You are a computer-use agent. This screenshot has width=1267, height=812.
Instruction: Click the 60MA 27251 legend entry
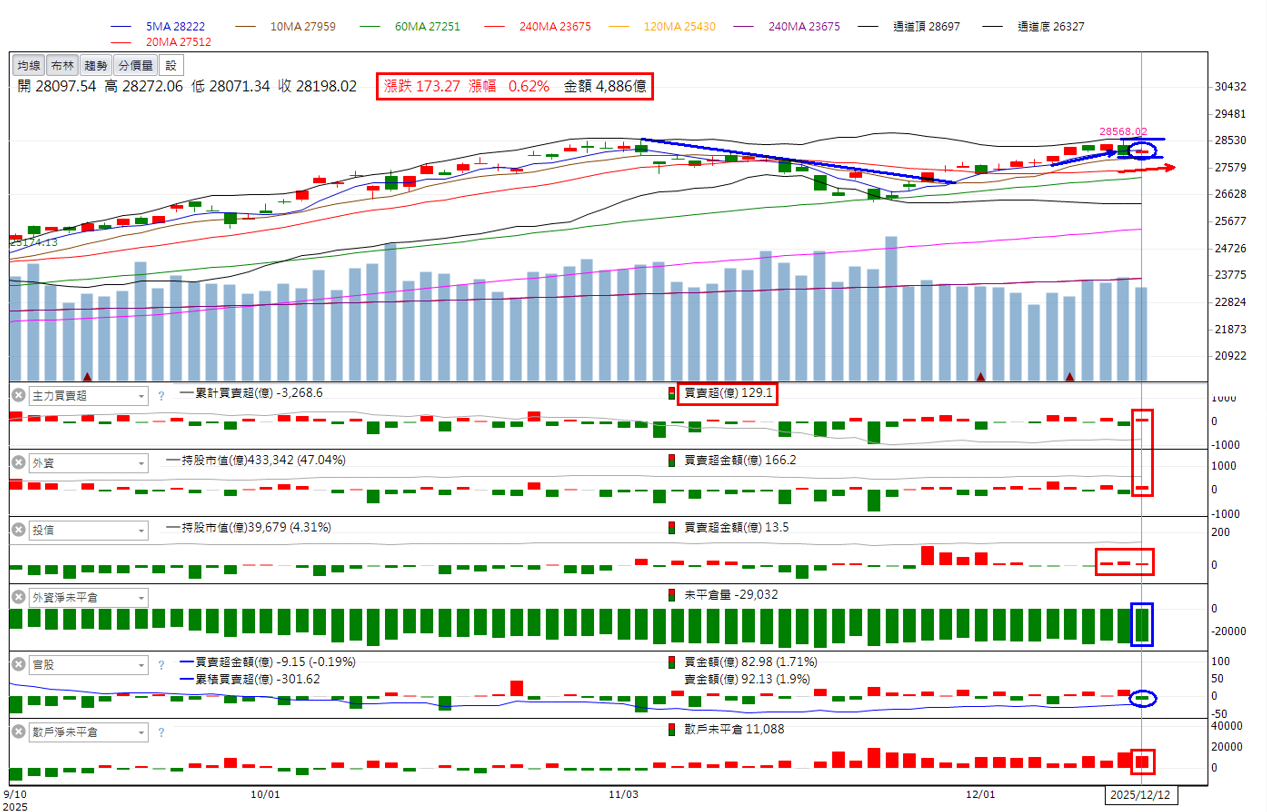point(425,27)
